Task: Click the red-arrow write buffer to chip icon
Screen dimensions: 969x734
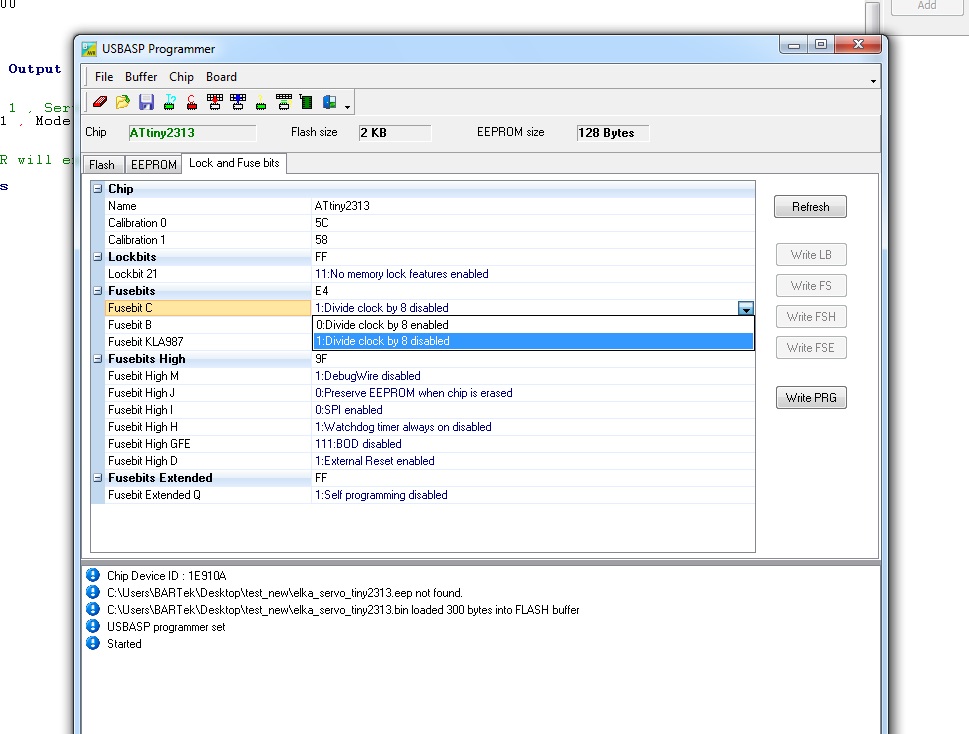Action: 215,102
